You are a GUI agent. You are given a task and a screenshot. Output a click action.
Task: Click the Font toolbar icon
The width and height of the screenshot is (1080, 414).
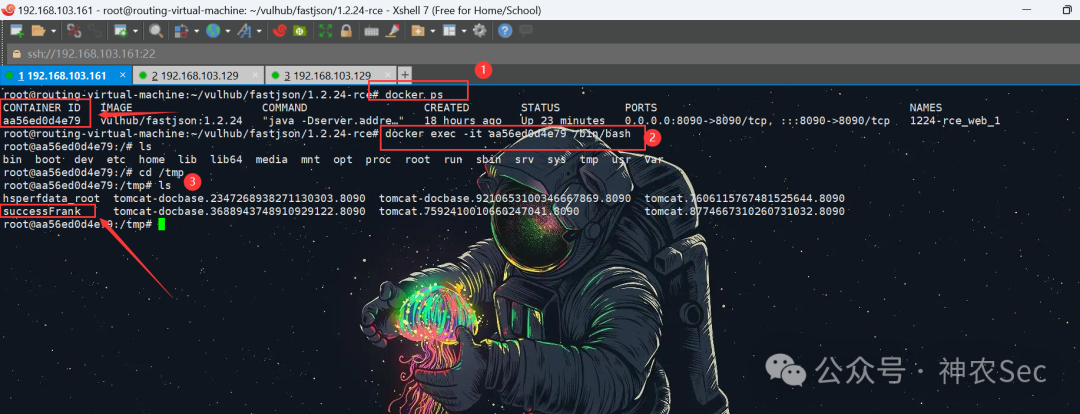pos(245,31)
